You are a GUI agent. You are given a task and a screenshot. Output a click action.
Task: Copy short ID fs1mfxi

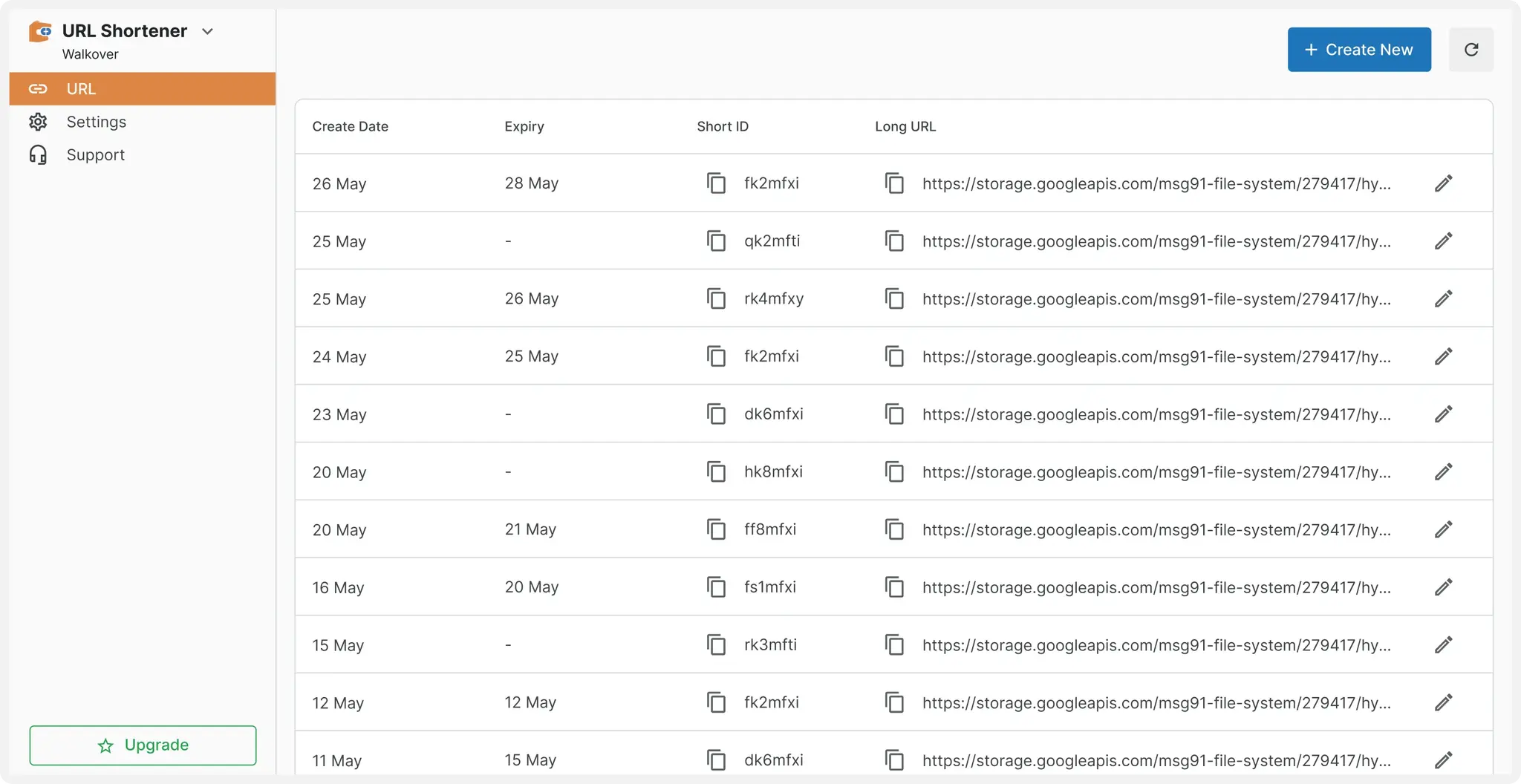[x=716, y=587]
